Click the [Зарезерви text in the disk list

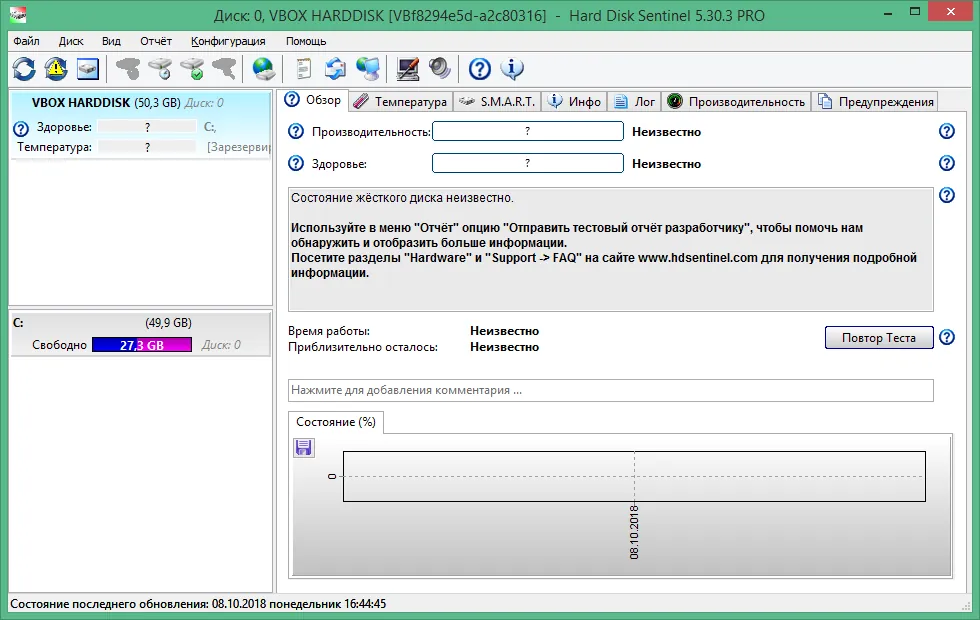click(238, 148)
